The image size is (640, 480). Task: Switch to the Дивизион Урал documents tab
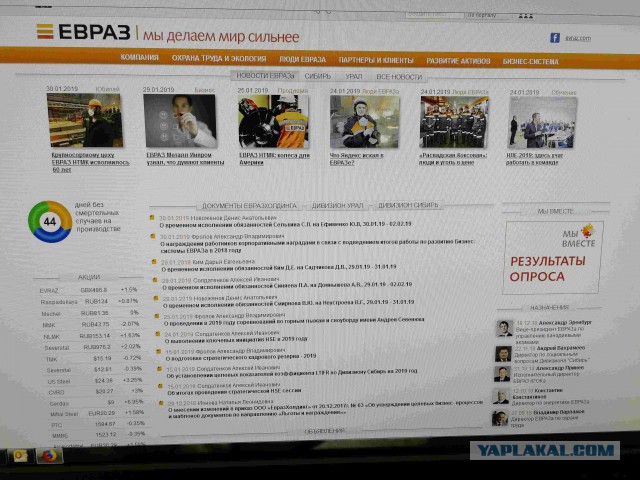point(338,206)
